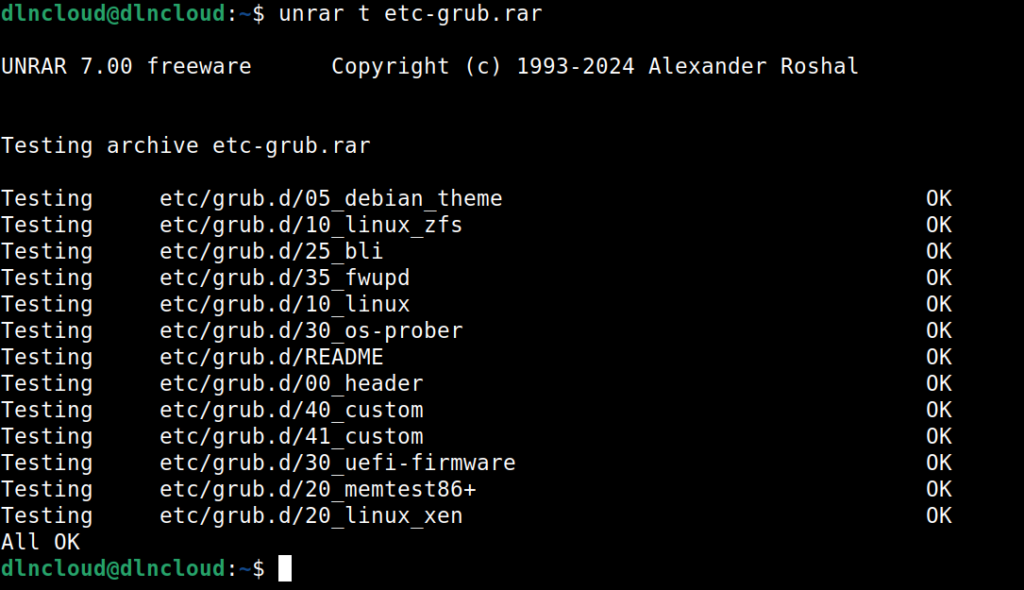Image resolution: width=1024 pixels, height=590 pixels.
Task: Click the 'Testing archive etc-grub.rar' line
Action: (185, 145)
